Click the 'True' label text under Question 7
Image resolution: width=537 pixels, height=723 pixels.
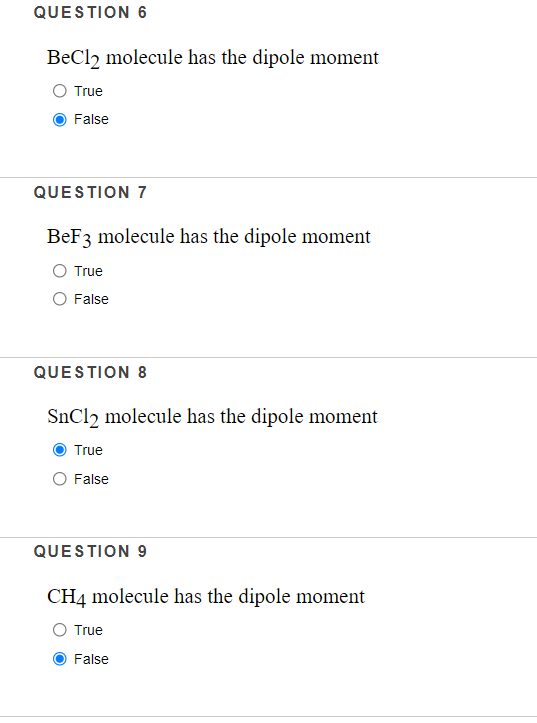point(89,271)
